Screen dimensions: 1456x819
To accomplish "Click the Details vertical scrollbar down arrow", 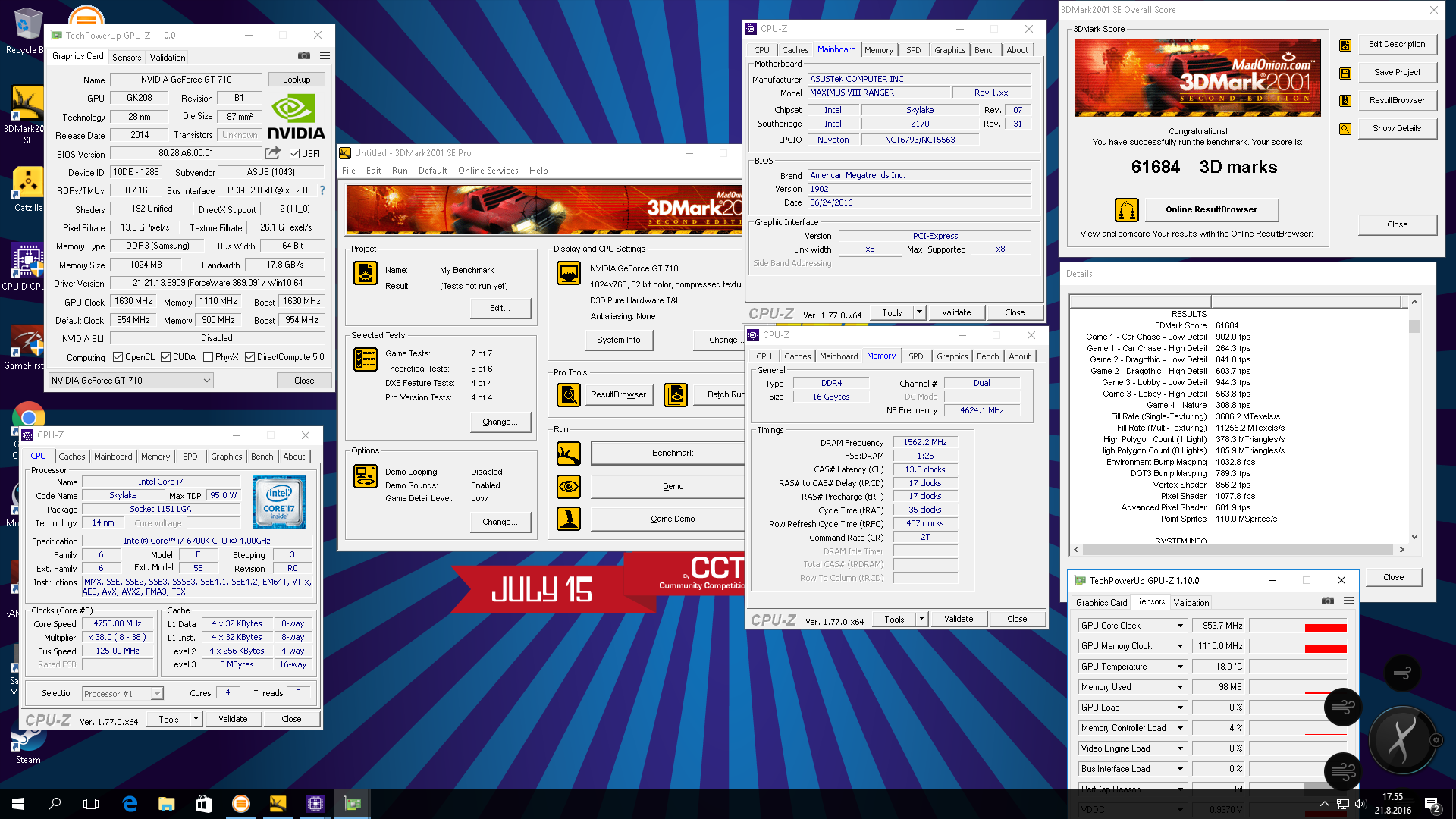I will click(x=1414, y=536).
